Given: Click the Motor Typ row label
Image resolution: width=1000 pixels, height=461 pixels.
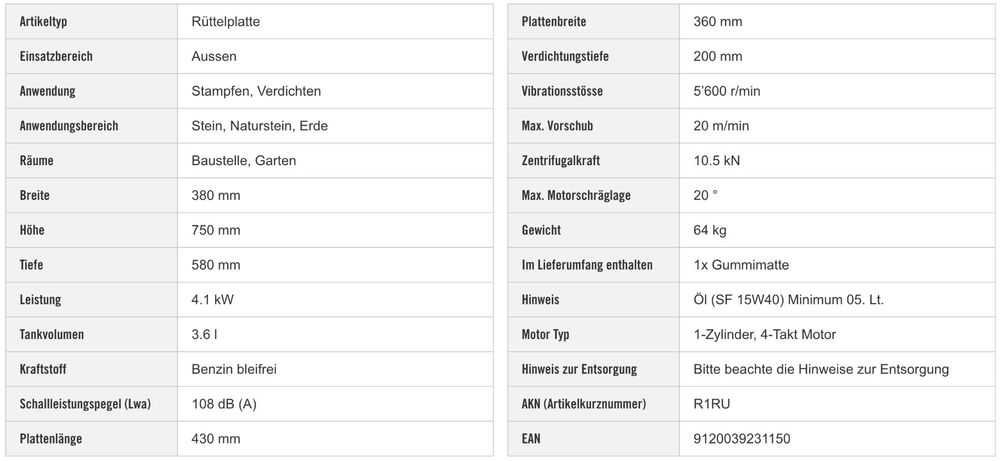Looking at the screenshot, I should (x=545, y=335).
